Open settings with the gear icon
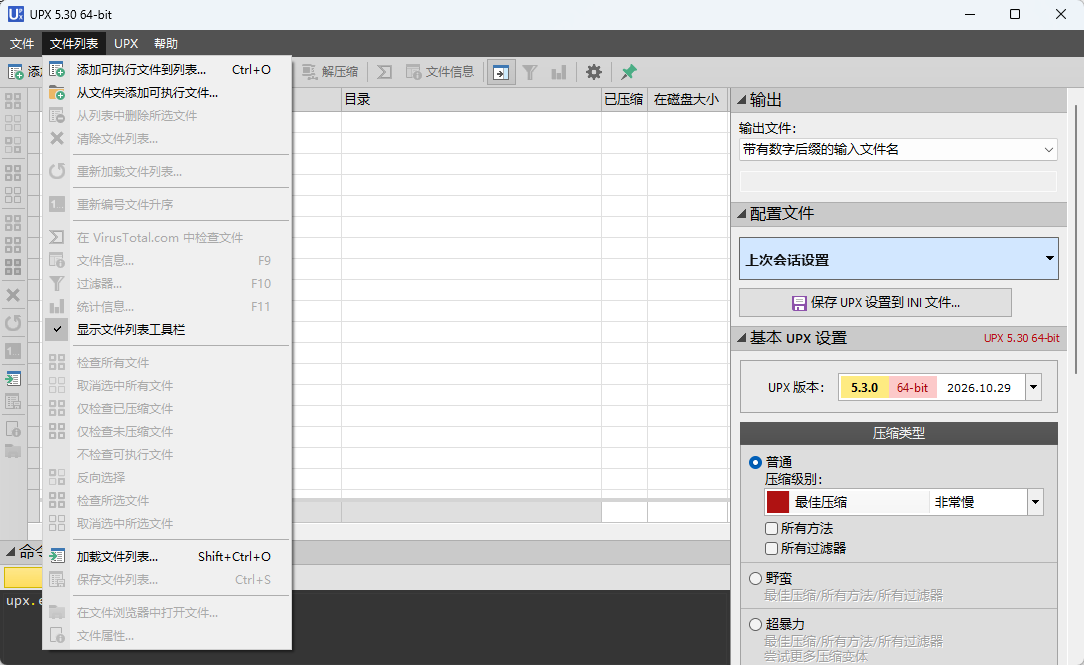The image size is (1084, 665). point(594,72)
